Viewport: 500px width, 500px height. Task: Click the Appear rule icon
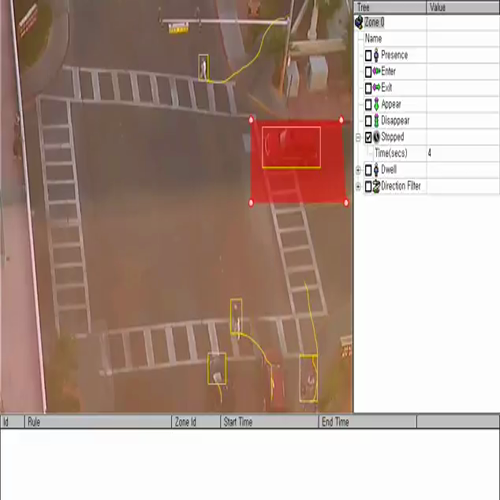[376, 104]
